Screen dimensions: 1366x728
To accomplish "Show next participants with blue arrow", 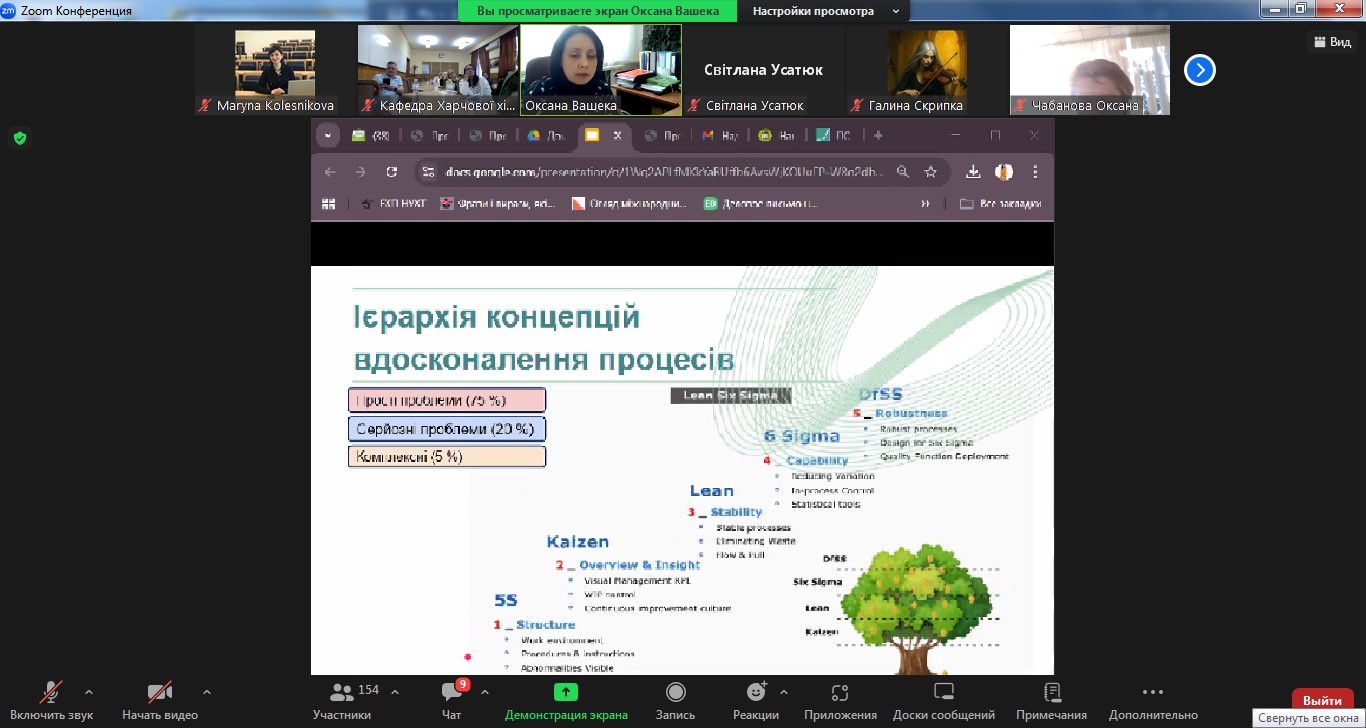I will click(x=1199, y=70).
